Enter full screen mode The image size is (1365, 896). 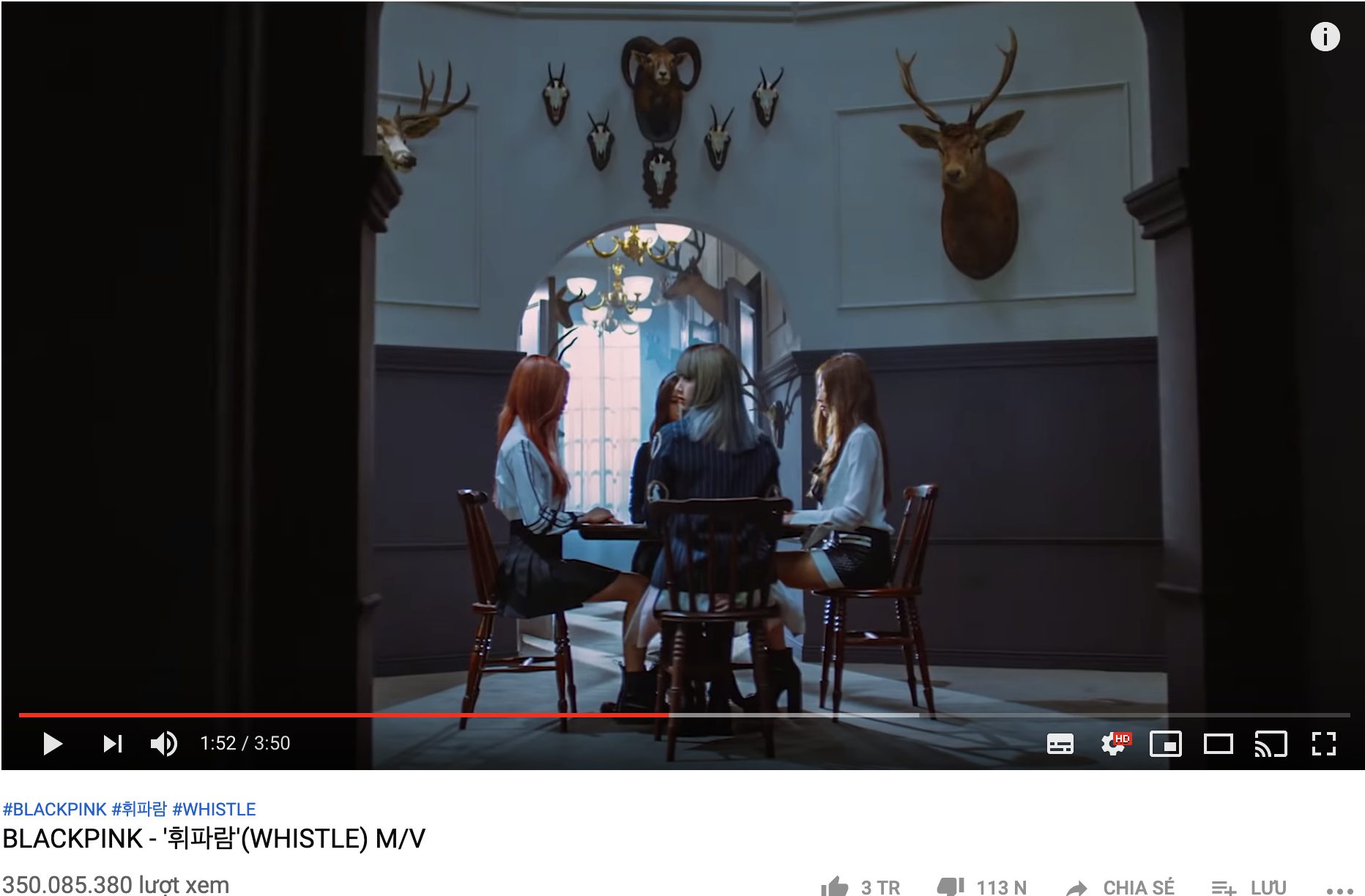[x=1324, y=744]
